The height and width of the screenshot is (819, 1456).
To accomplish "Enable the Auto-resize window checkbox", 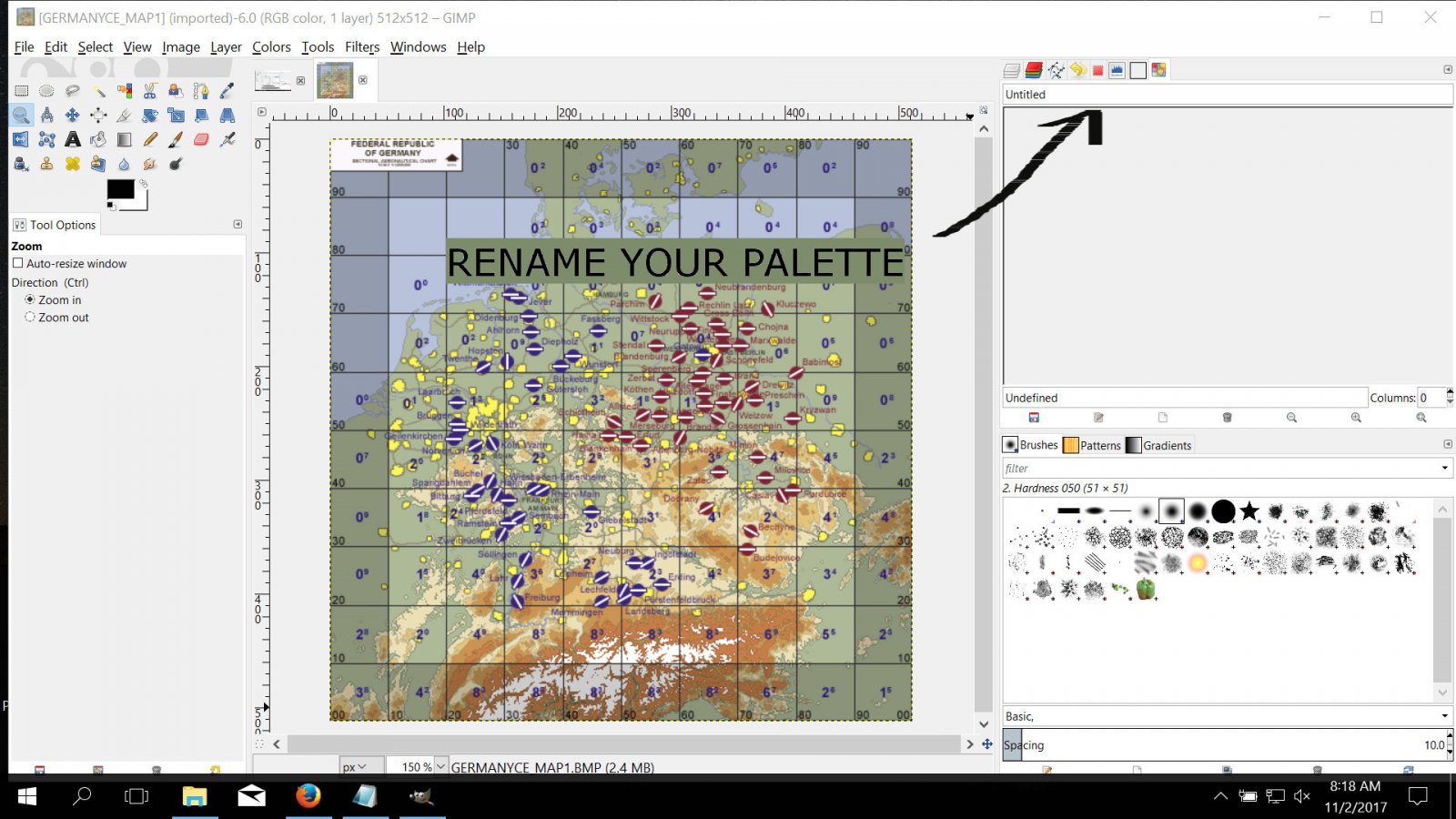I will (x=17, y=263).
